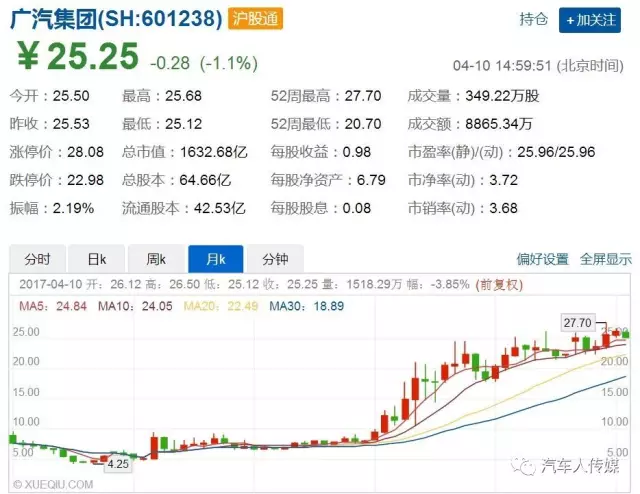Click the 27.70 high price marker
Viewport: 640px width, 494px height.
click(578, 323)
